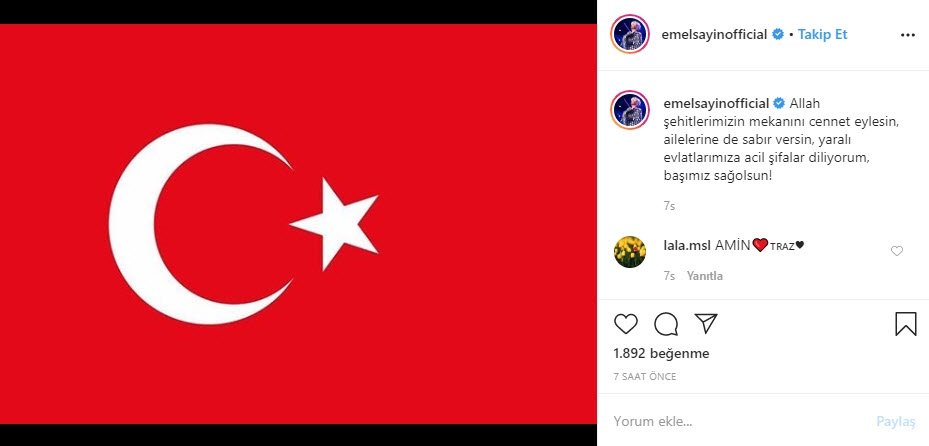Screen dimensions: 929x446
Task: Follow account via Takip Et
Action: click(822, 34)
